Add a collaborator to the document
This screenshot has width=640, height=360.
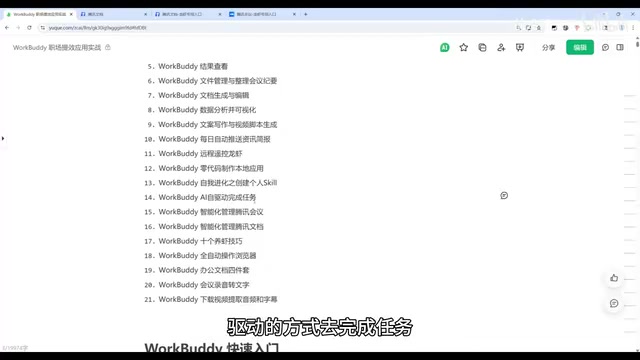pyautogui.click(x=501, y=47)
